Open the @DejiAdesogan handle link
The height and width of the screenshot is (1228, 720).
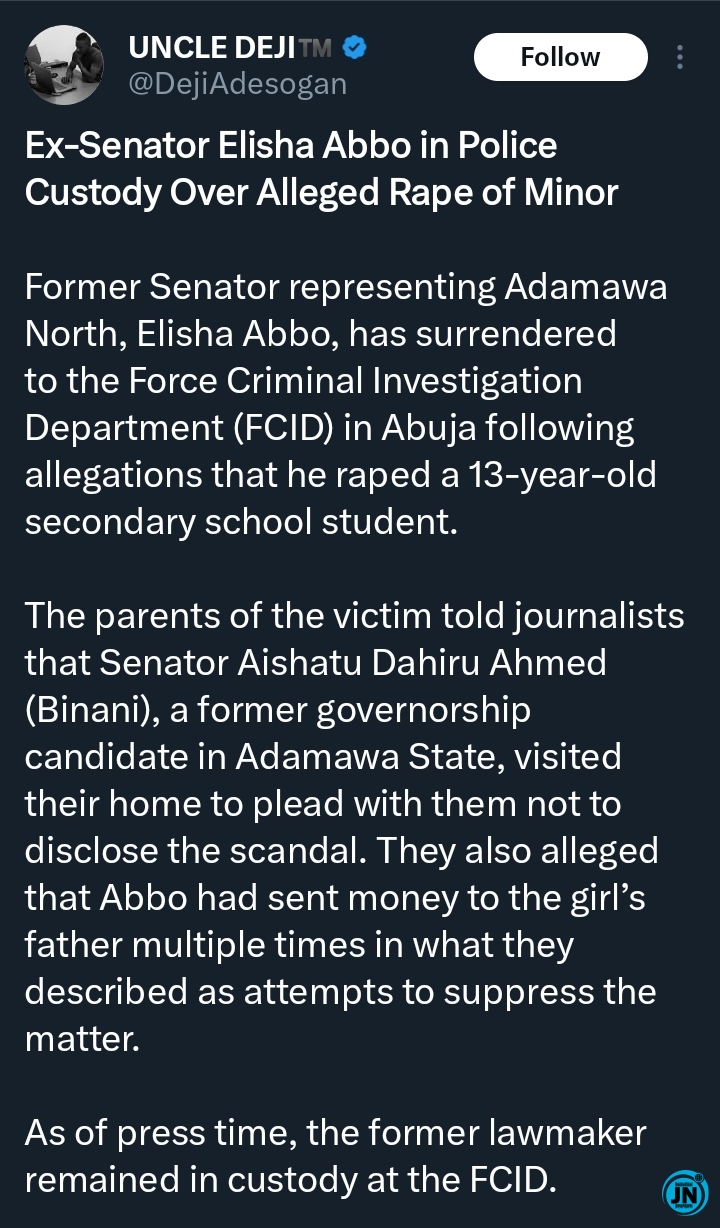tap(238, 85)
